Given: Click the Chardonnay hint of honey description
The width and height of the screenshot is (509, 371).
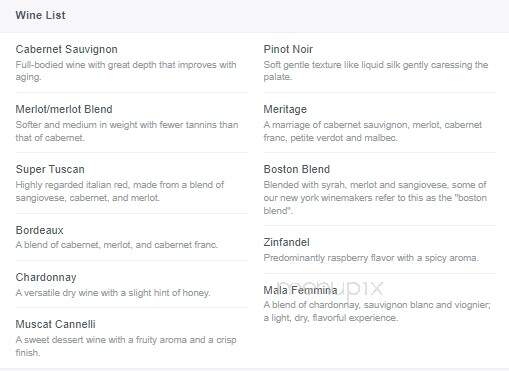Looking at the screenshot, I should coord(113,293).
